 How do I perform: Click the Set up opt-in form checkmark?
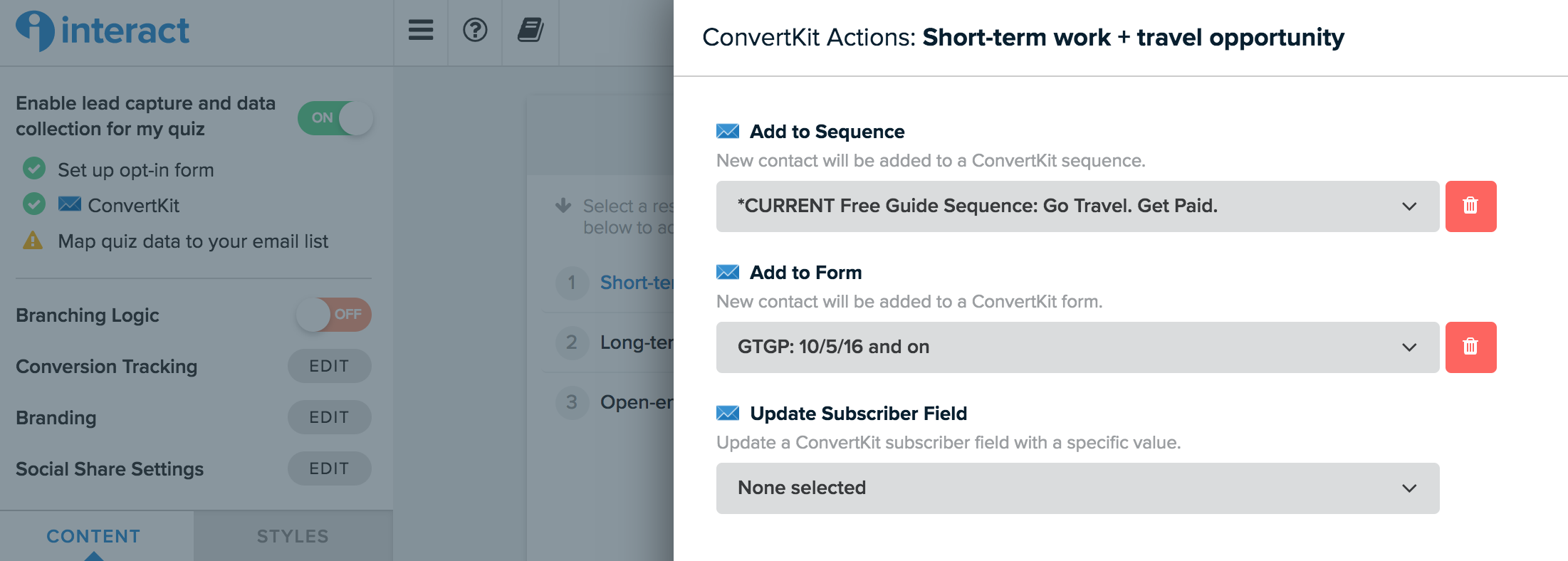coord(33,169)
